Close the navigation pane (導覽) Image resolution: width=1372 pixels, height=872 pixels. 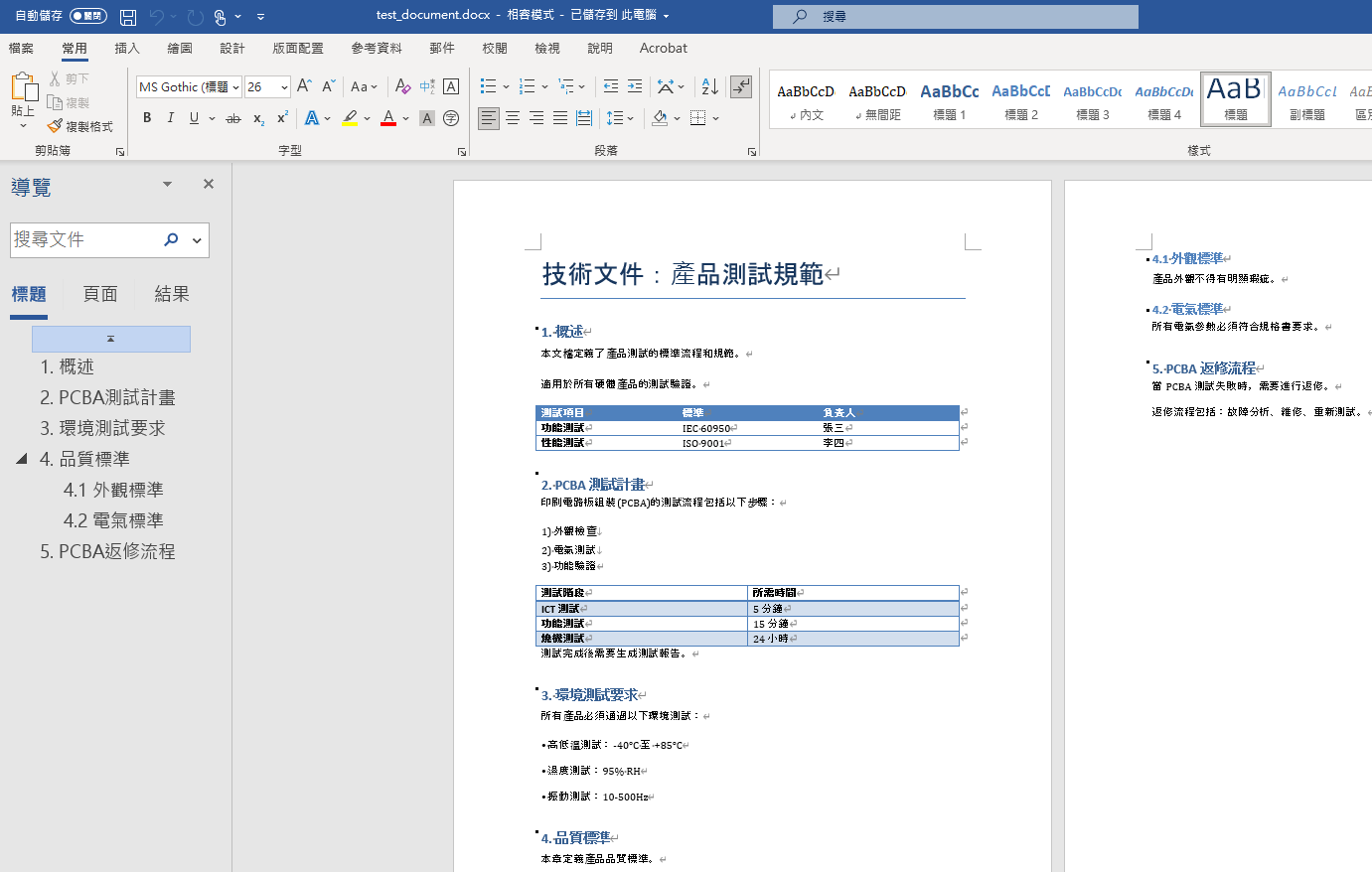[209, 184]
